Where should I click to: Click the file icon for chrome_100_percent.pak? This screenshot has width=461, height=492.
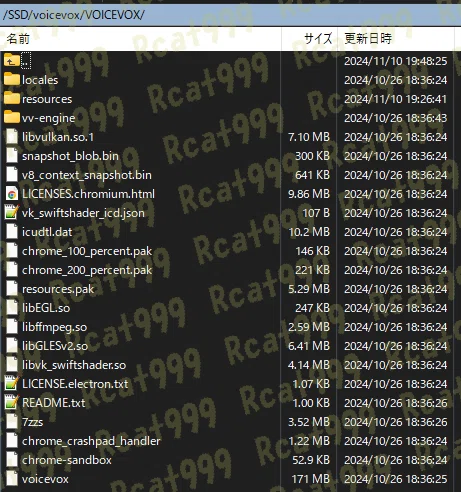[12, 251]
